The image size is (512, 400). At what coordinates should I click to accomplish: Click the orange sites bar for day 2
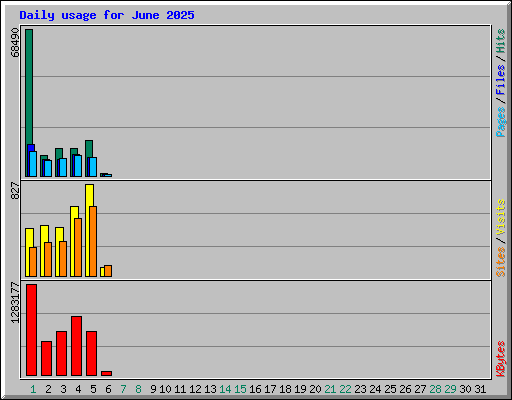click(48, 259)
